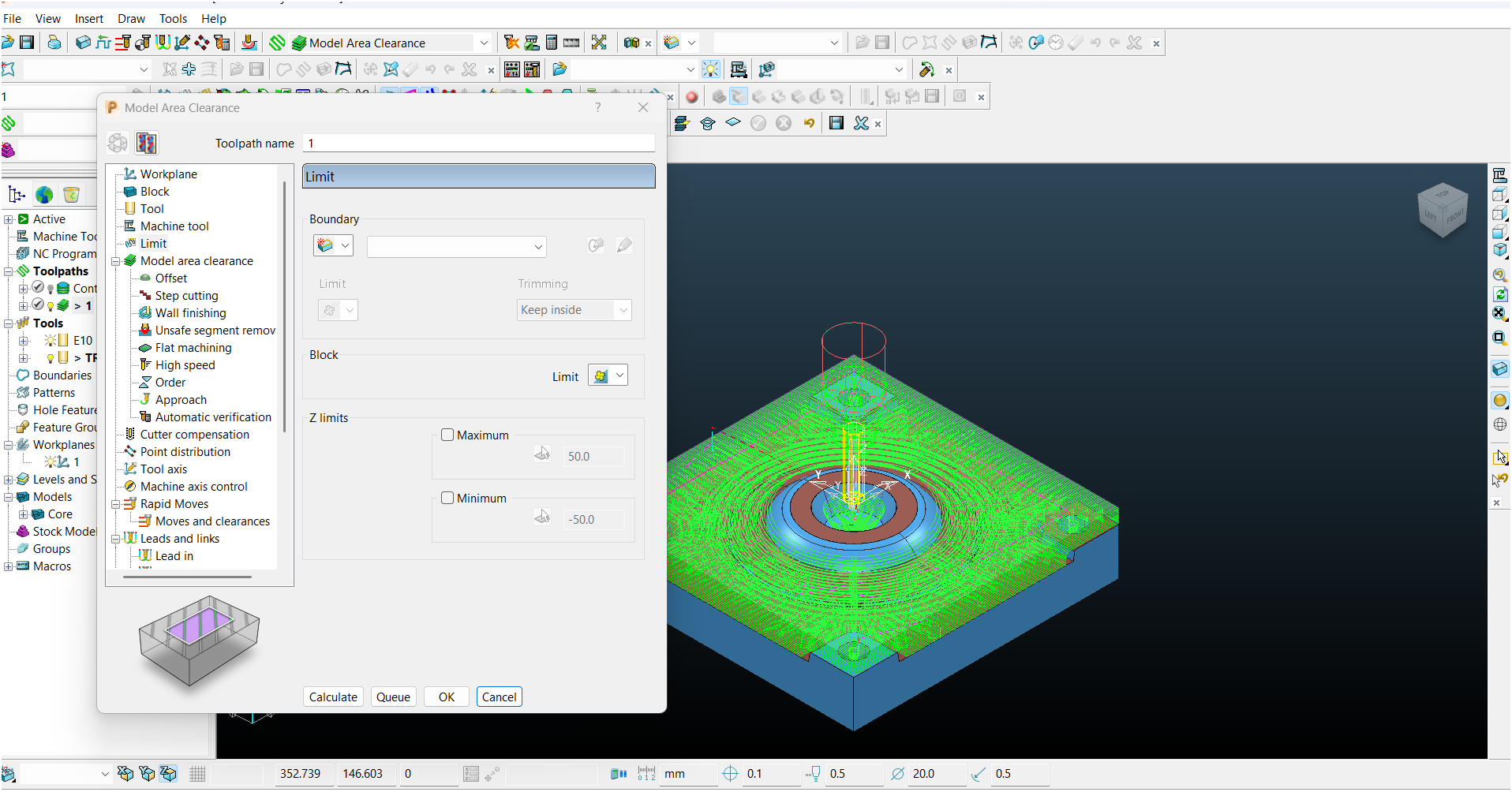The height and width of the screenshot is (792, 1512).
Task: Open the File menu
Action: coord(13,18)
